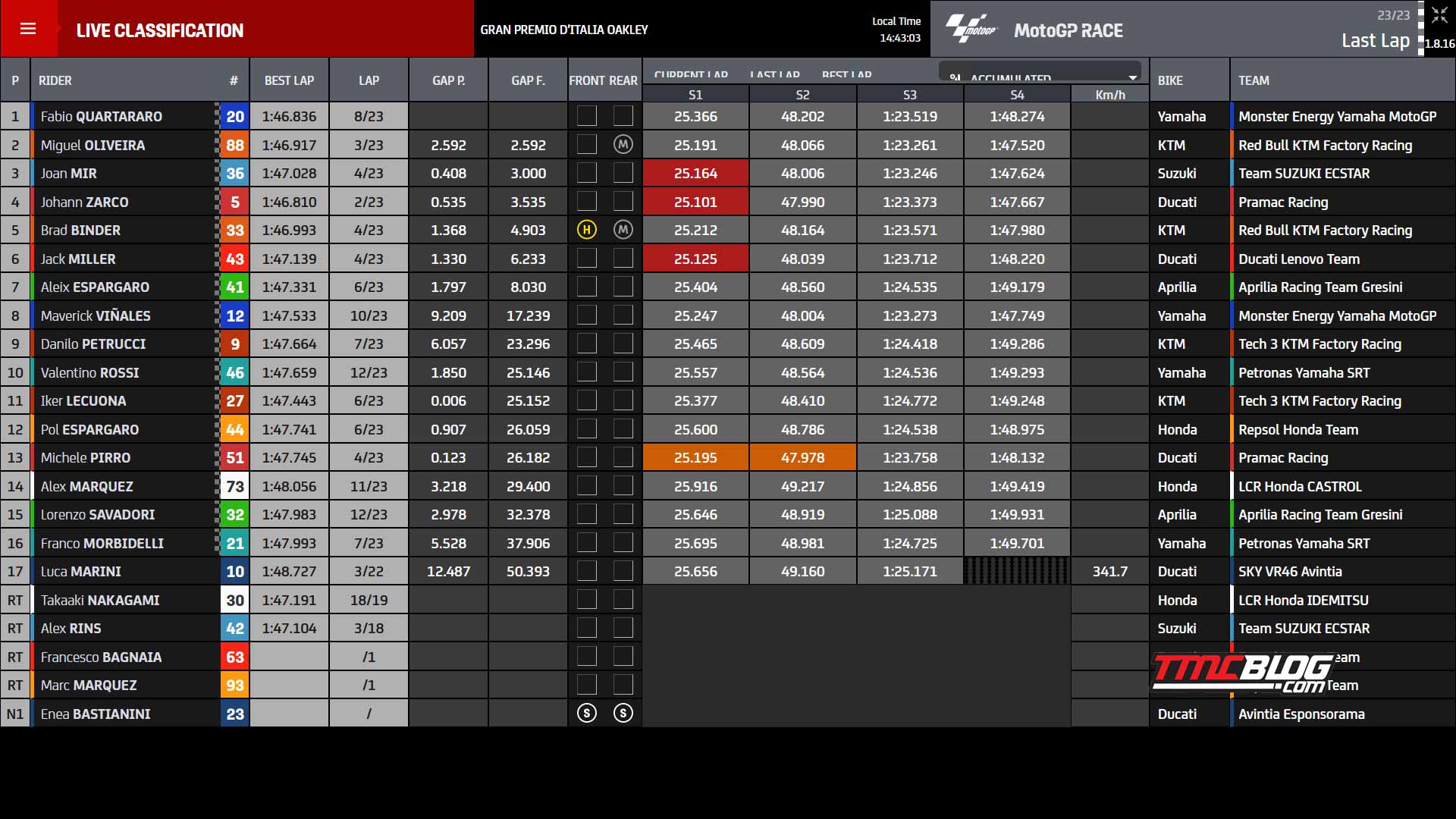This screenshot has width=1456, height=819.
Task: Click the LIVE CLASSIFICATION heading
Action: click(160, 30)
